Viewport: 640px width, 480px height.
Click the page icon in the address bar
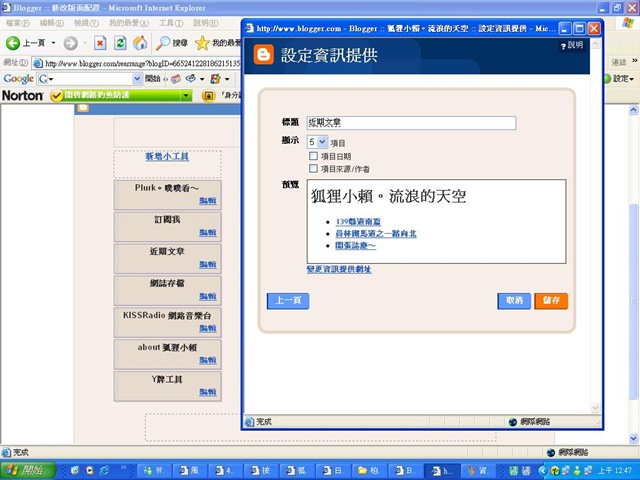(38, 63)
